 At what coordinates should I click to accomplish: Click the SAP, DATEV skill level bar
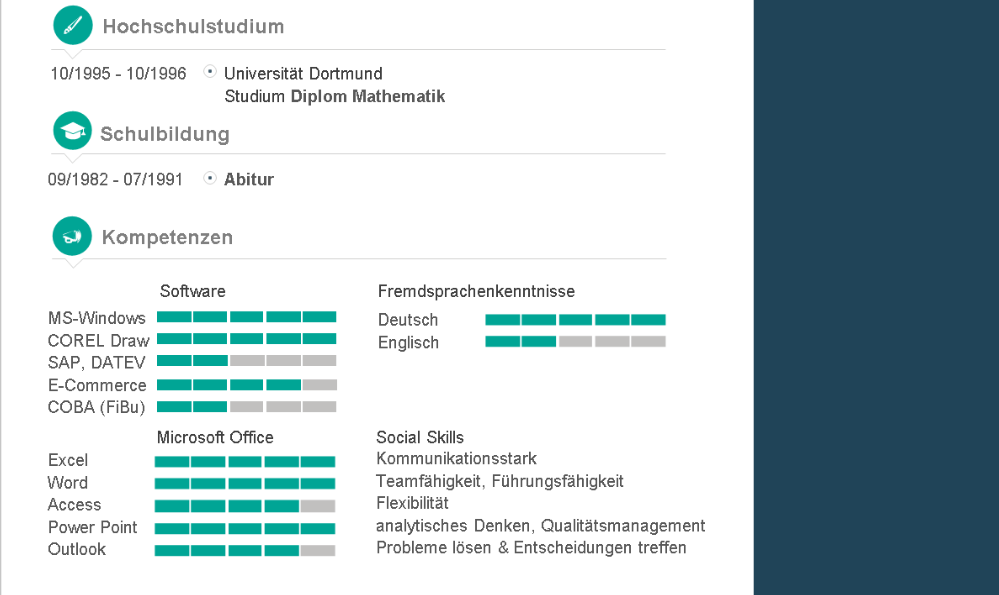coord(246,361)
